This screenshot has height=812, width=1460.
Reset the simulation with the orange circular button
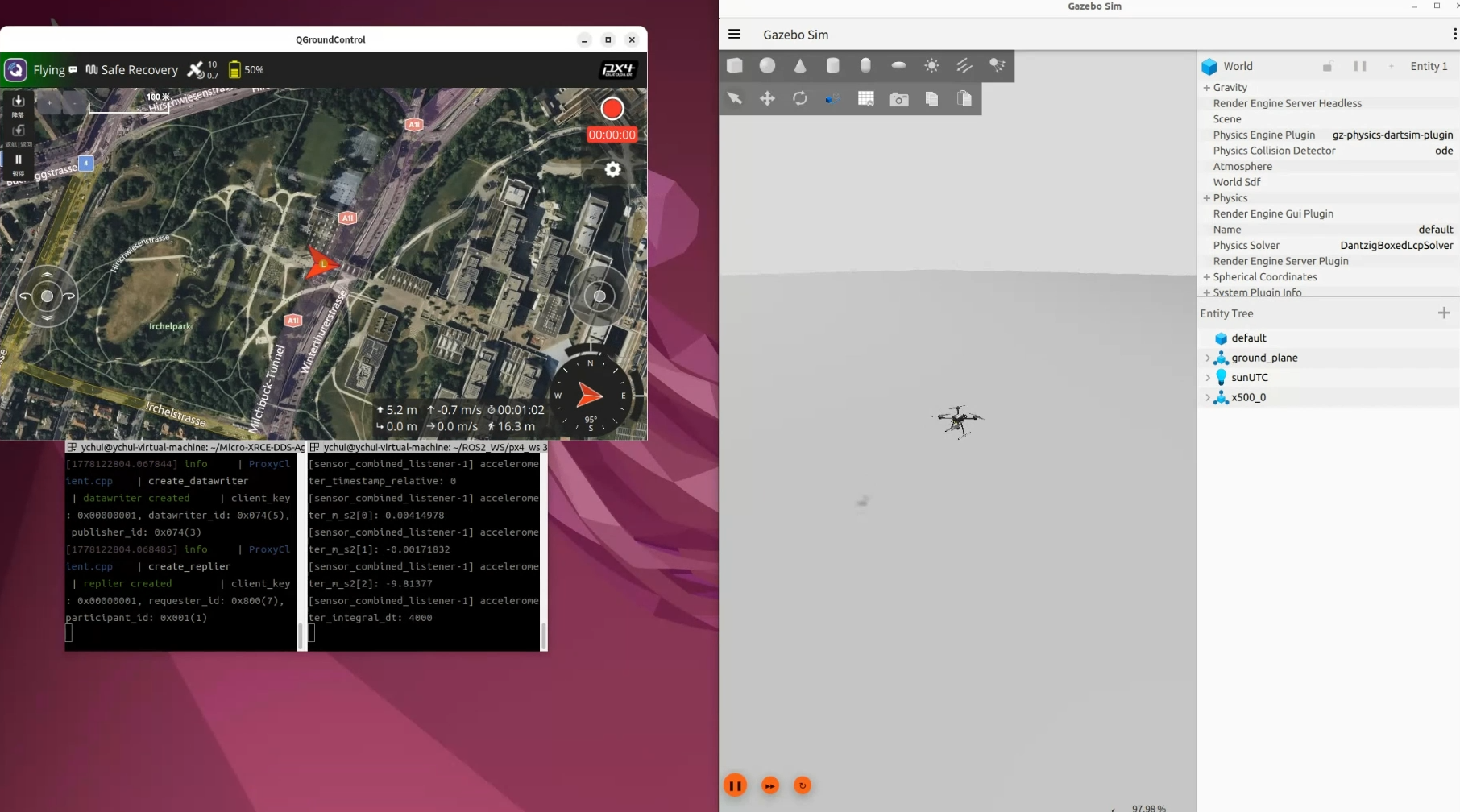803,785
